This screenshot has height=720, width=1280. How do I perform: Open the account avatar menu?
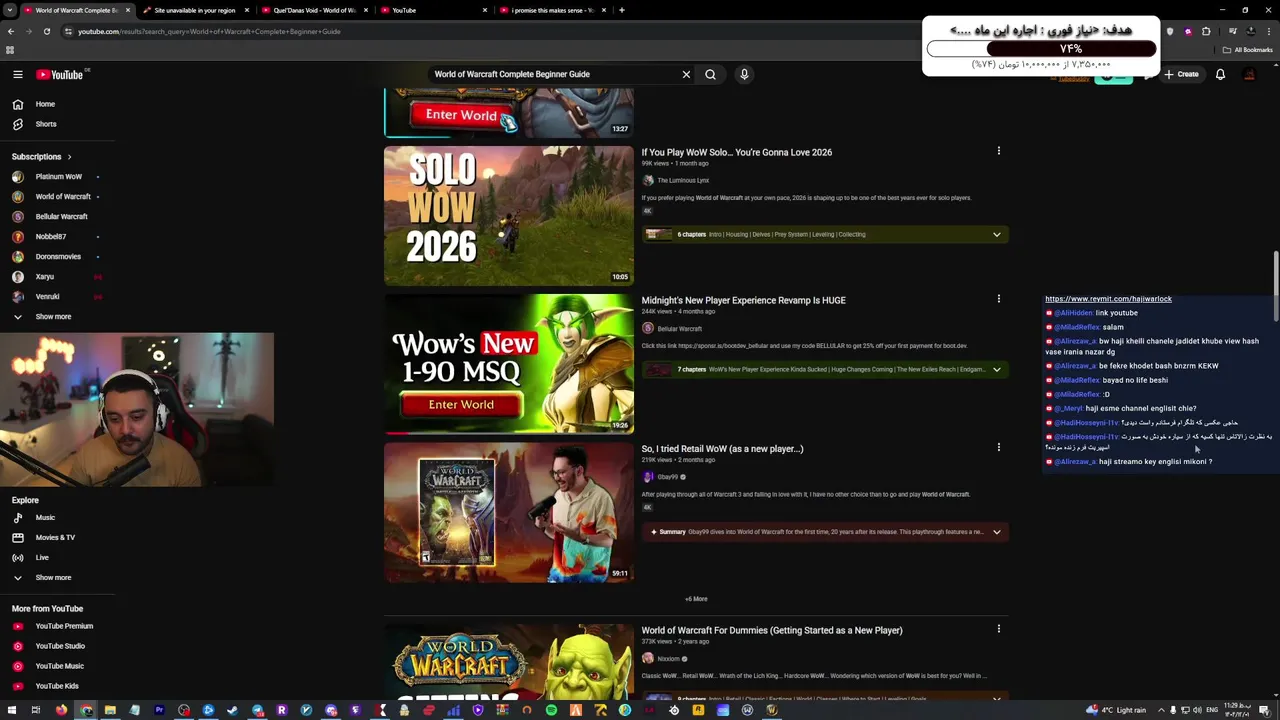(1249, 74)
